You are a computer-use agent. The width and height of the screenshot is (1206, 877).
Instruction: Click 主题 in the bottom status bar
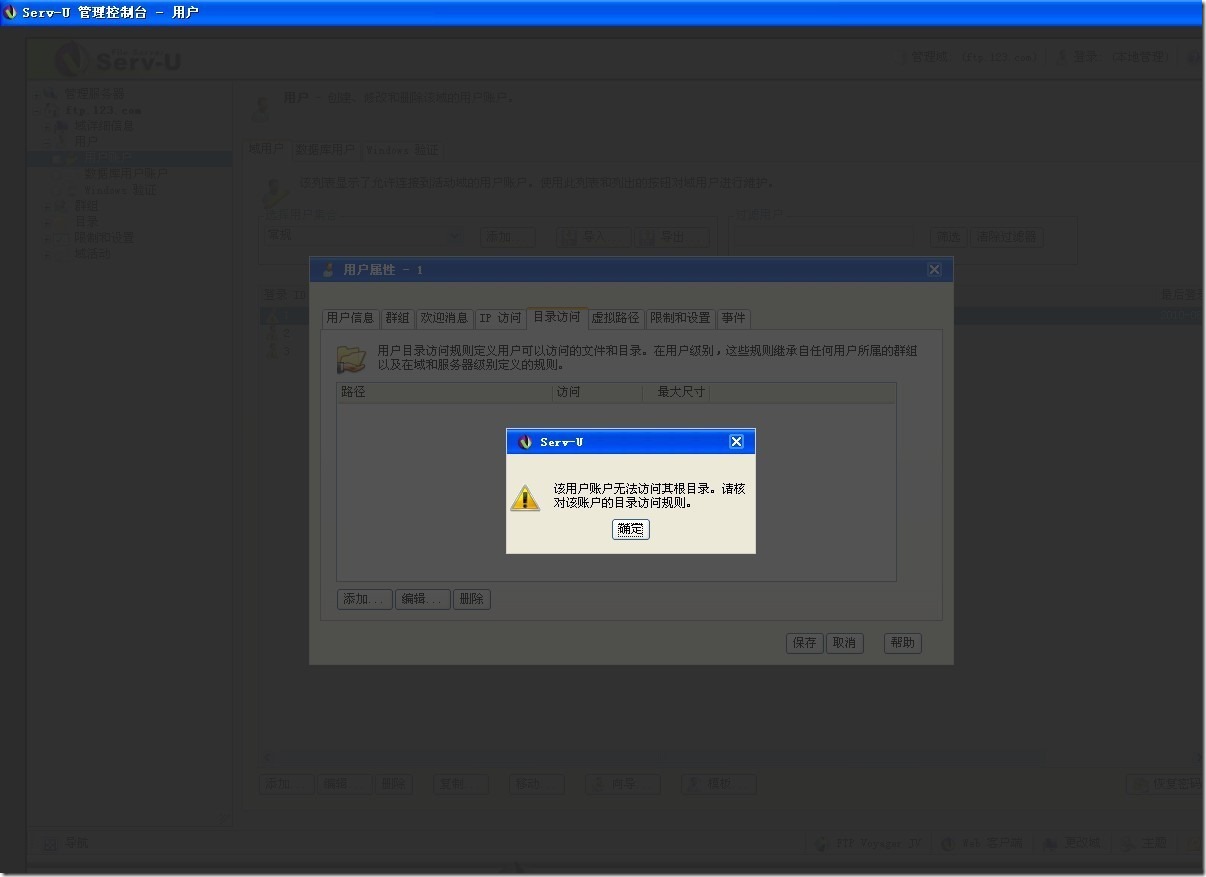[x=1144, y=843]
